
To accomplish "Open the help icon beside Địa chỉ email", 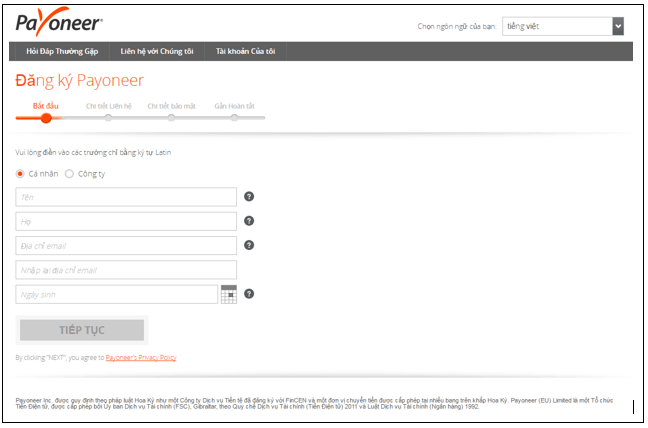I will pos(249,245).
